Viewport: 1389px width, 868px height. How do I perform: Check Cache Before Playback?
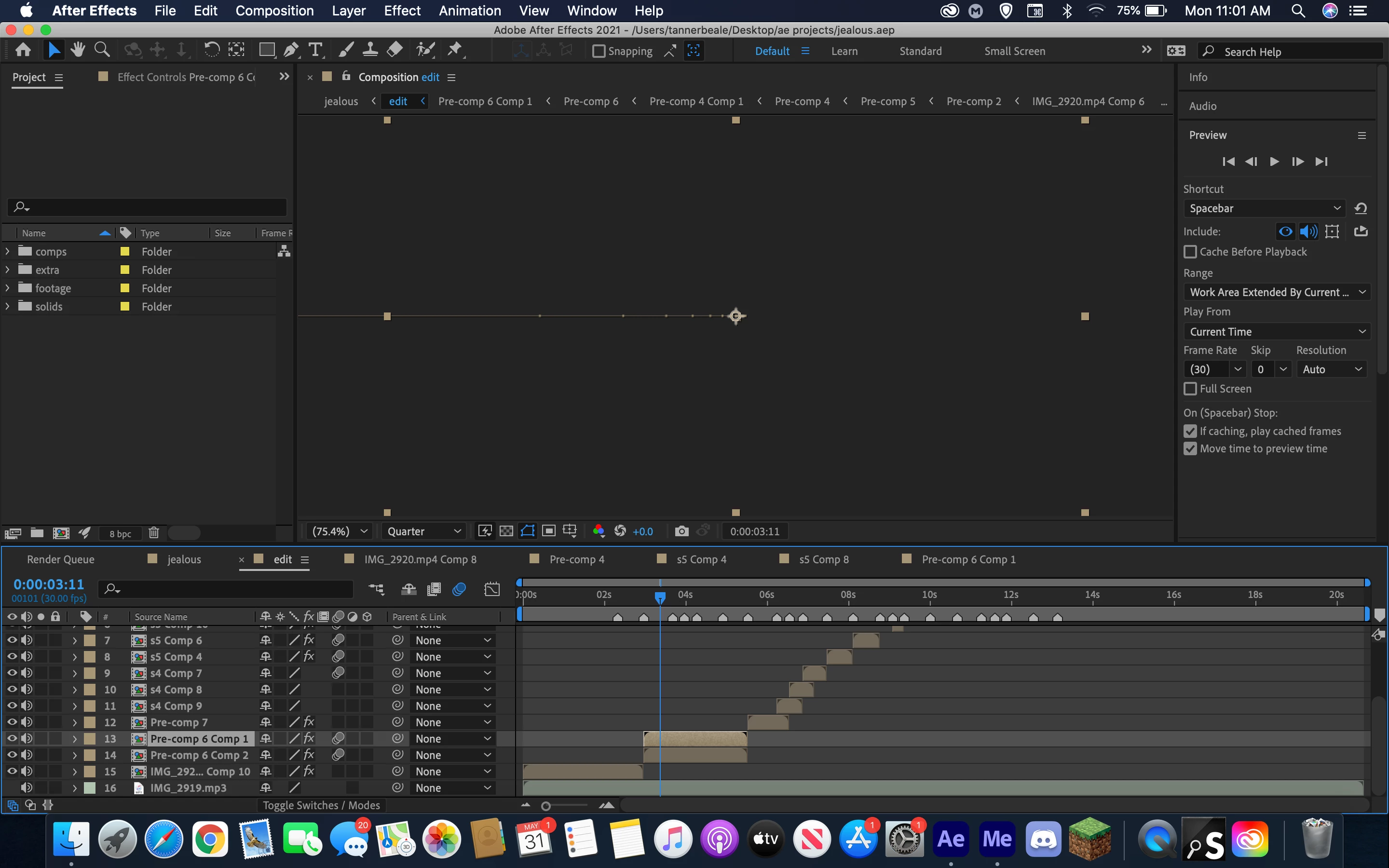pyautogui.click(x=1190, y=252)
